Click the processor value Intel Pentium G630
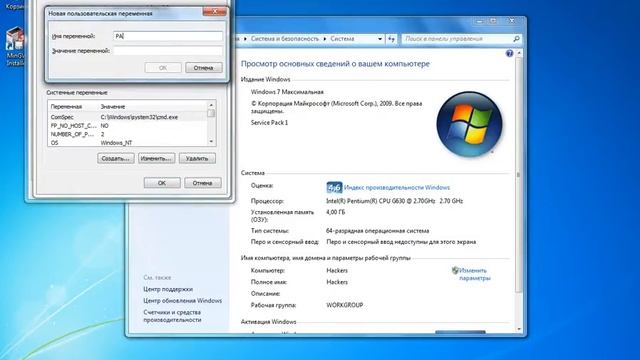The height and width of the screenshot is (360, 640). (x=394, y=201)
